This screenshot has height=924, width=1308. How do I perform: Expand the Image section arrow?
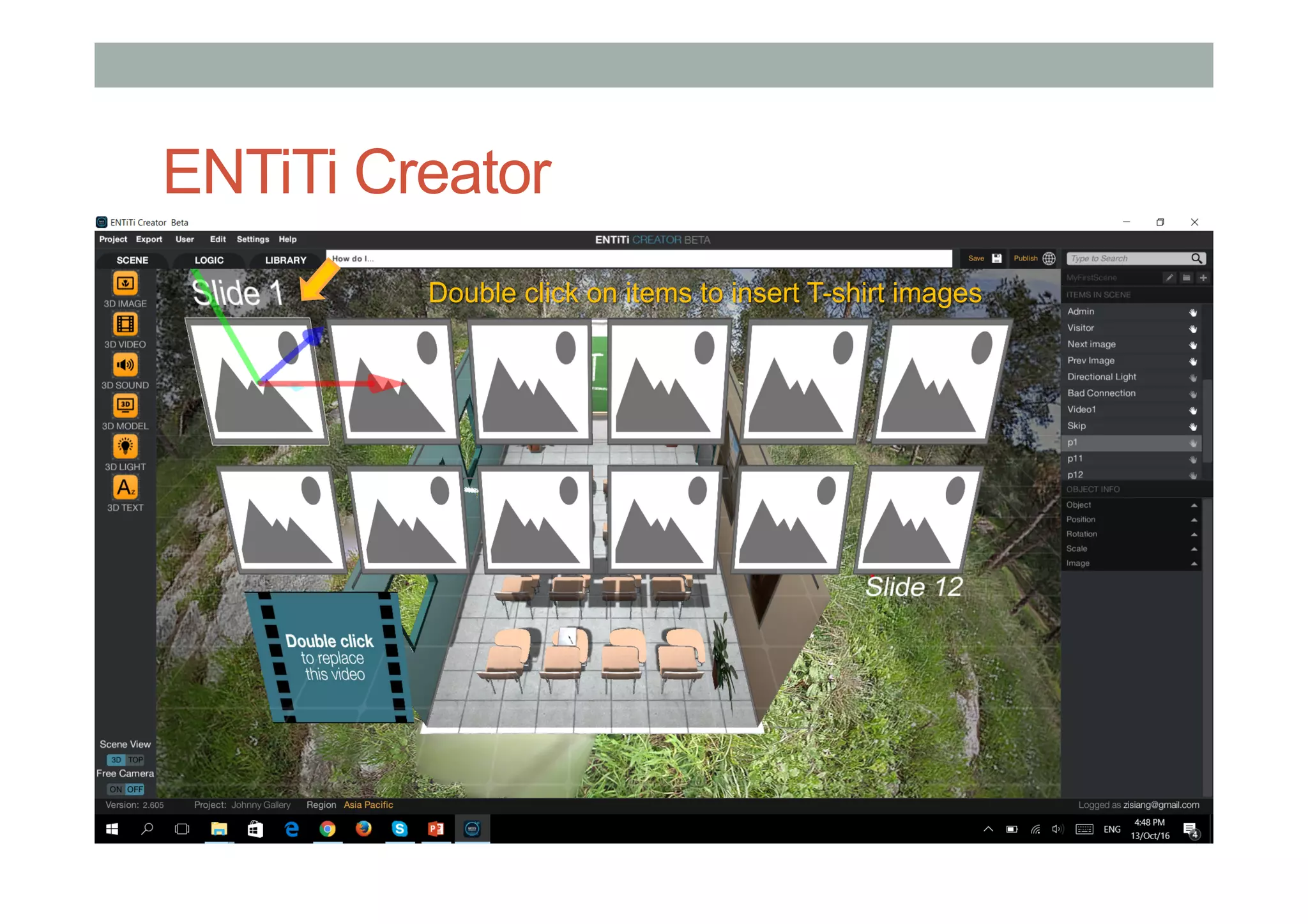[x=1193, y=563]
